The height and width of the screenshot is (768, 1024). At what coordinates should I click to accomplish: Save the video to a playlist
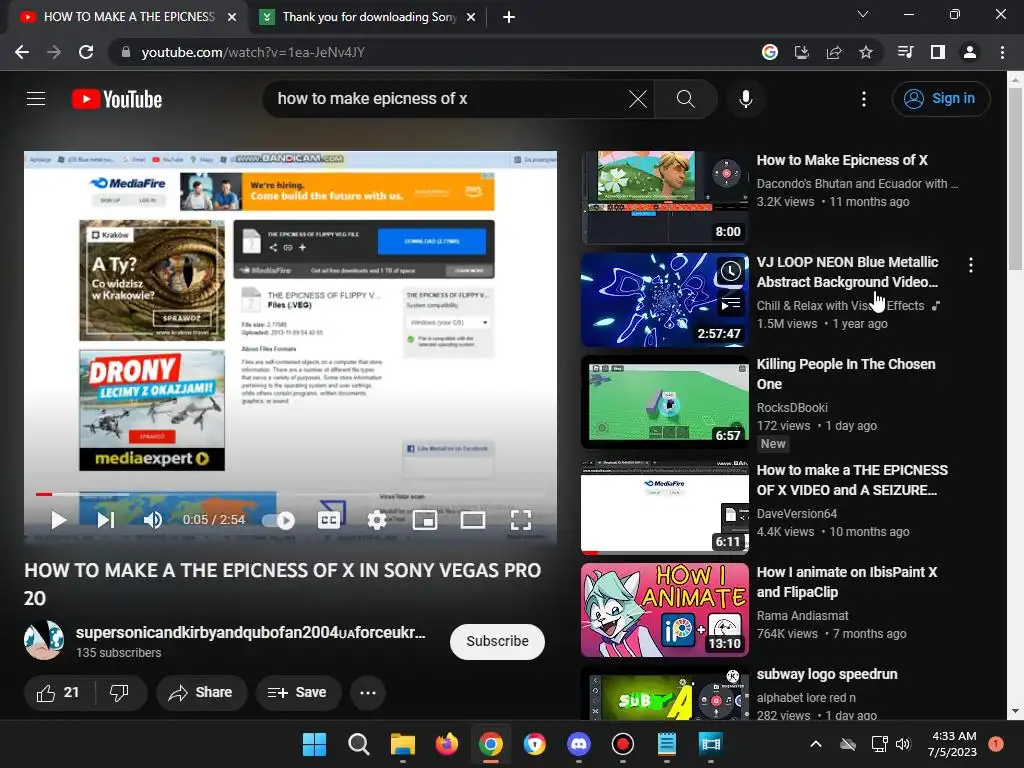[x=298, y=693]
